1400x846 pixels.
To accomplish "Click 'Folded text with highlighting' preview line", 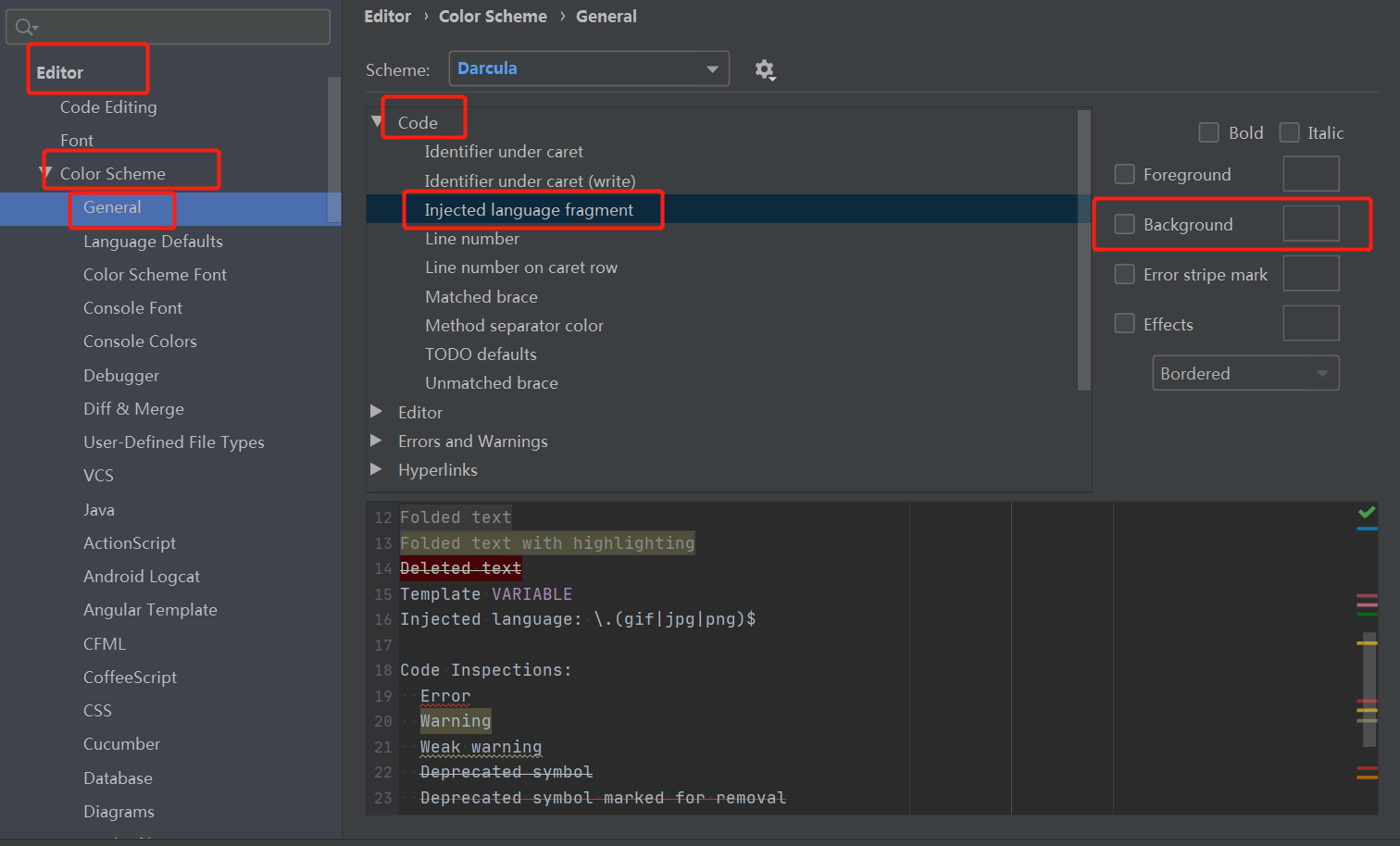I will tap(547, 542).
